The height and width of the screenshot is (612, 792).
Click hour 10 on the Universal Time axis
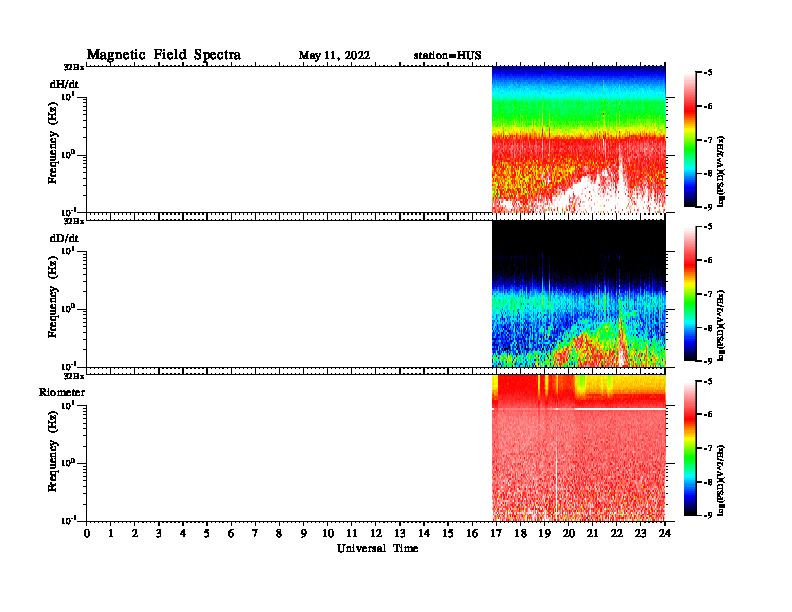tap(328, 534)
